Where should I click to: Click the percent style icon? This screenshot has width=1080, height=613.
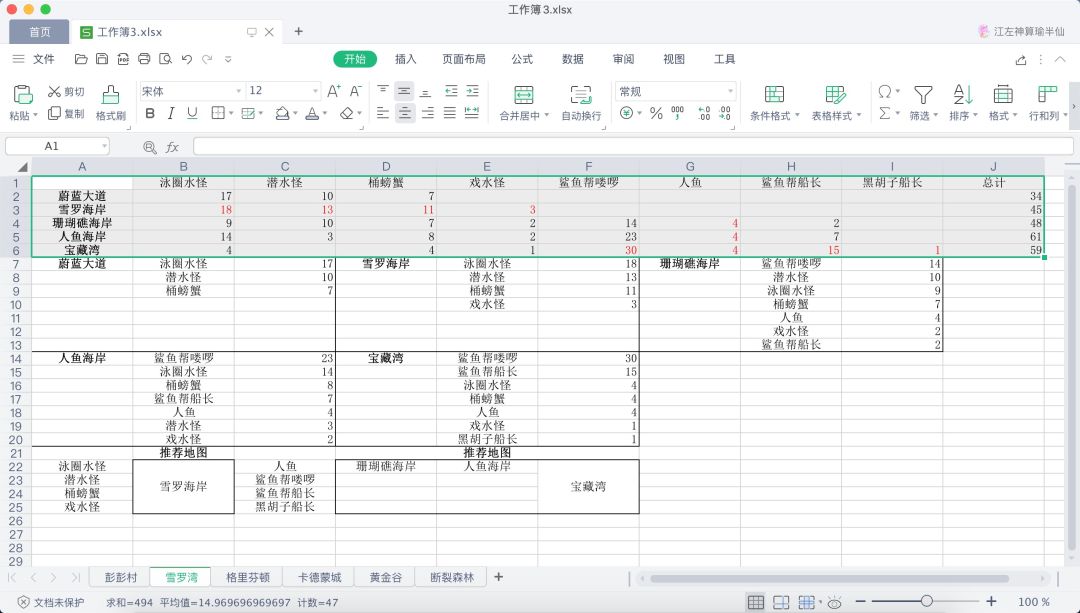pos(656,114)
